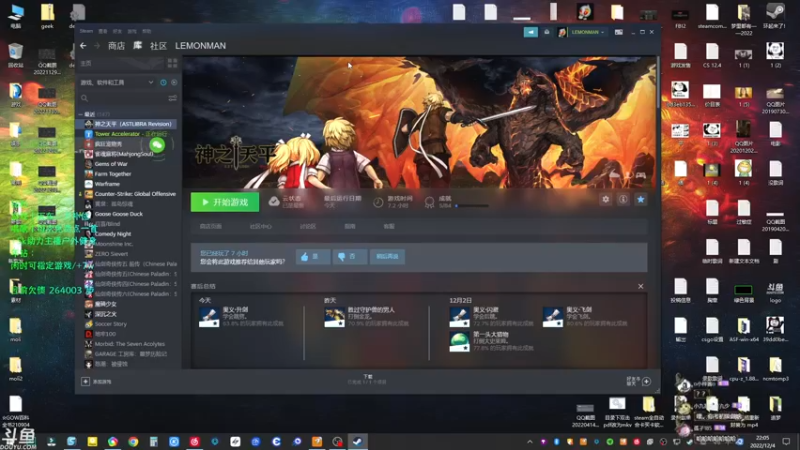Click the 稍后再说 maybe later button
The image size is (800, 450).
coord(387,256)
